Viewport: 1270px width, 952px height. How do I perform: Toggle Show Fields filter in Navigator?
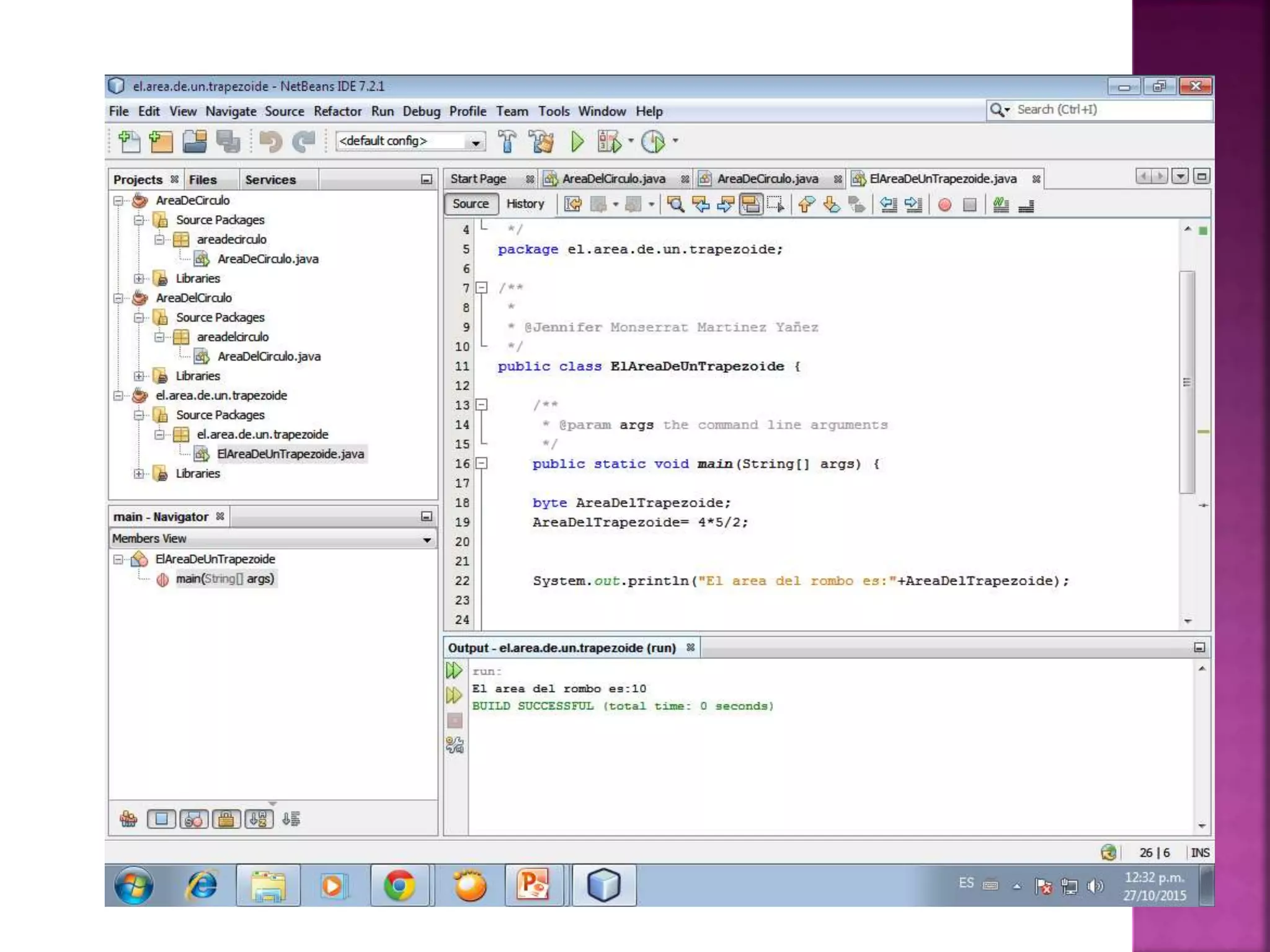point(161,819)
